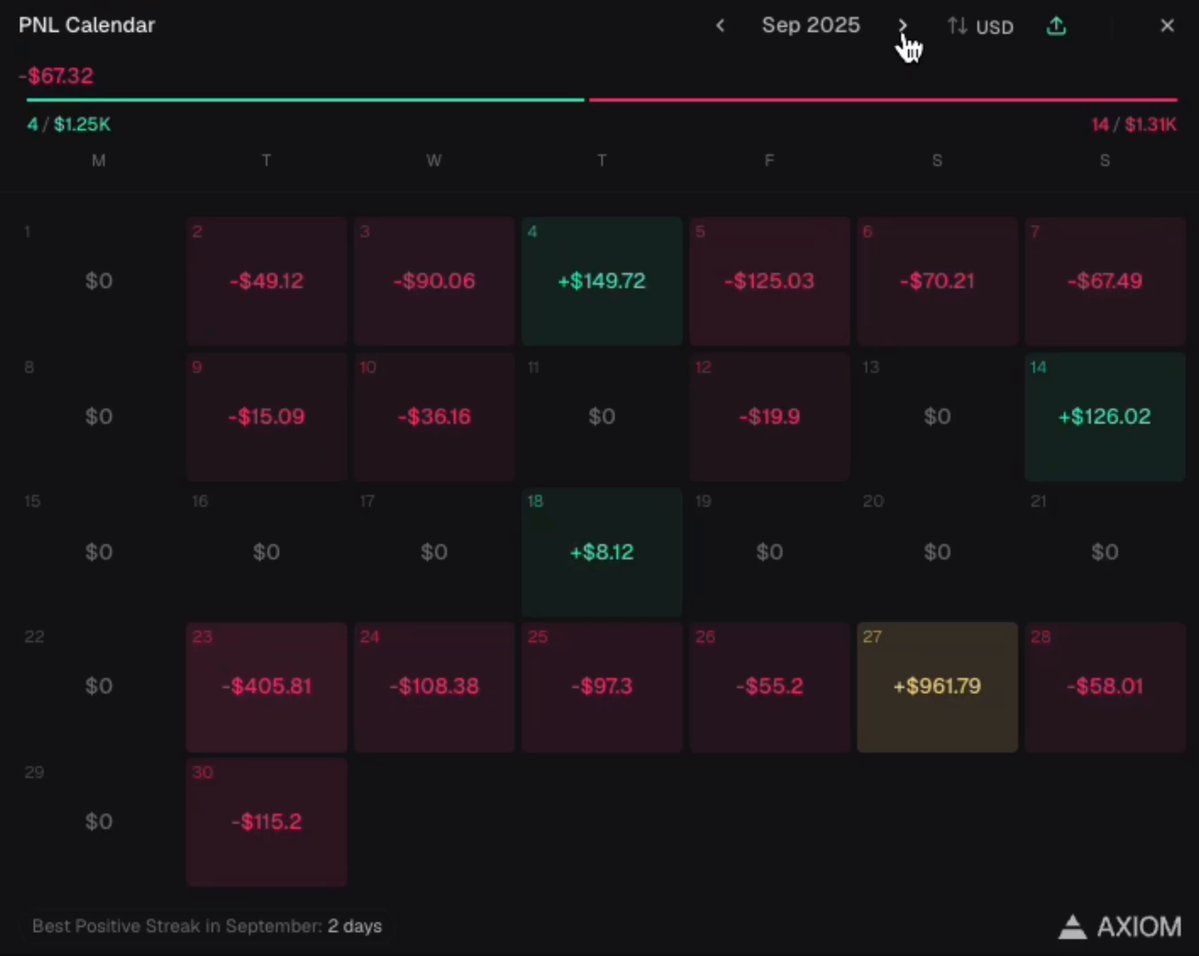Image resolution: width=1199 pixels, height=956 pixels.
Task: Open day 26 with -$55.2
Action: (x=769, y=687)
